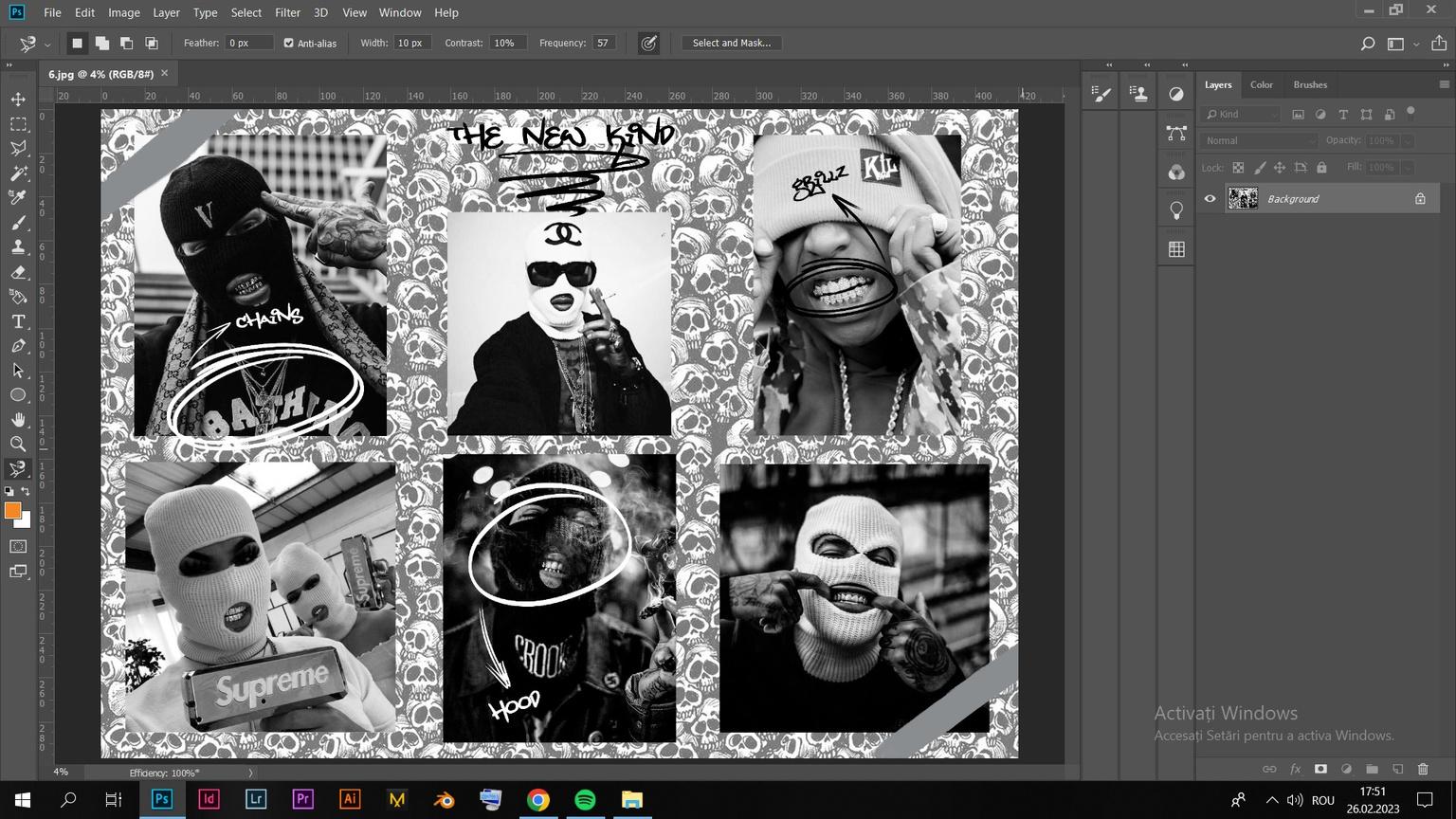Toggle type layer filter in Layers panel
Viewport: 1456px width, 819px height.
click(1343, 114)
